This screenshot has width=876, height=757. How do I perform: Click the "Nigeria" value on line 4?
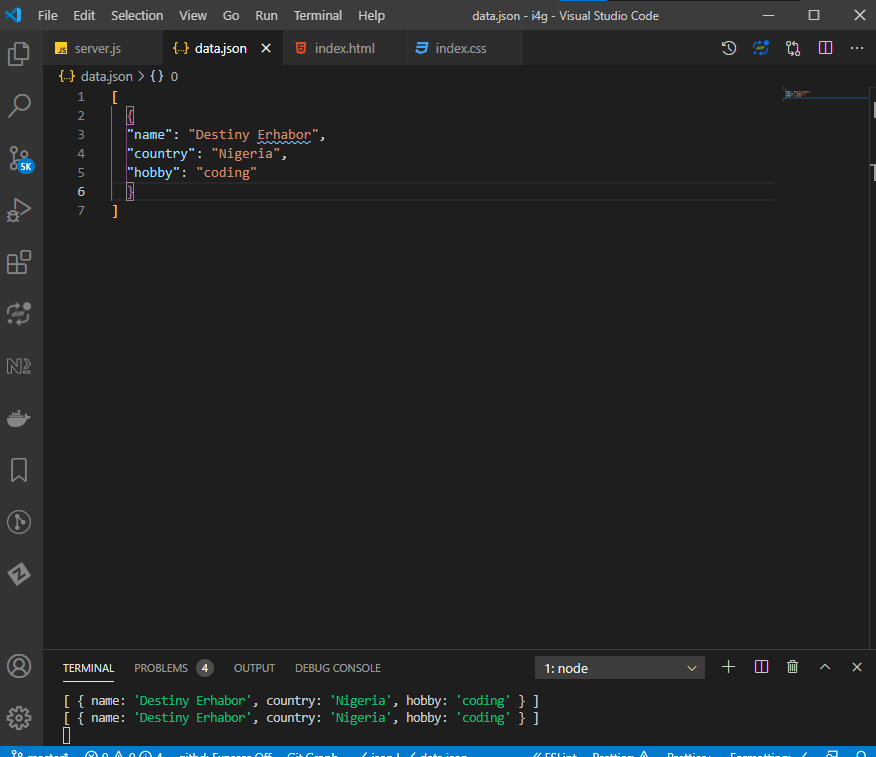tap(245, 154)
